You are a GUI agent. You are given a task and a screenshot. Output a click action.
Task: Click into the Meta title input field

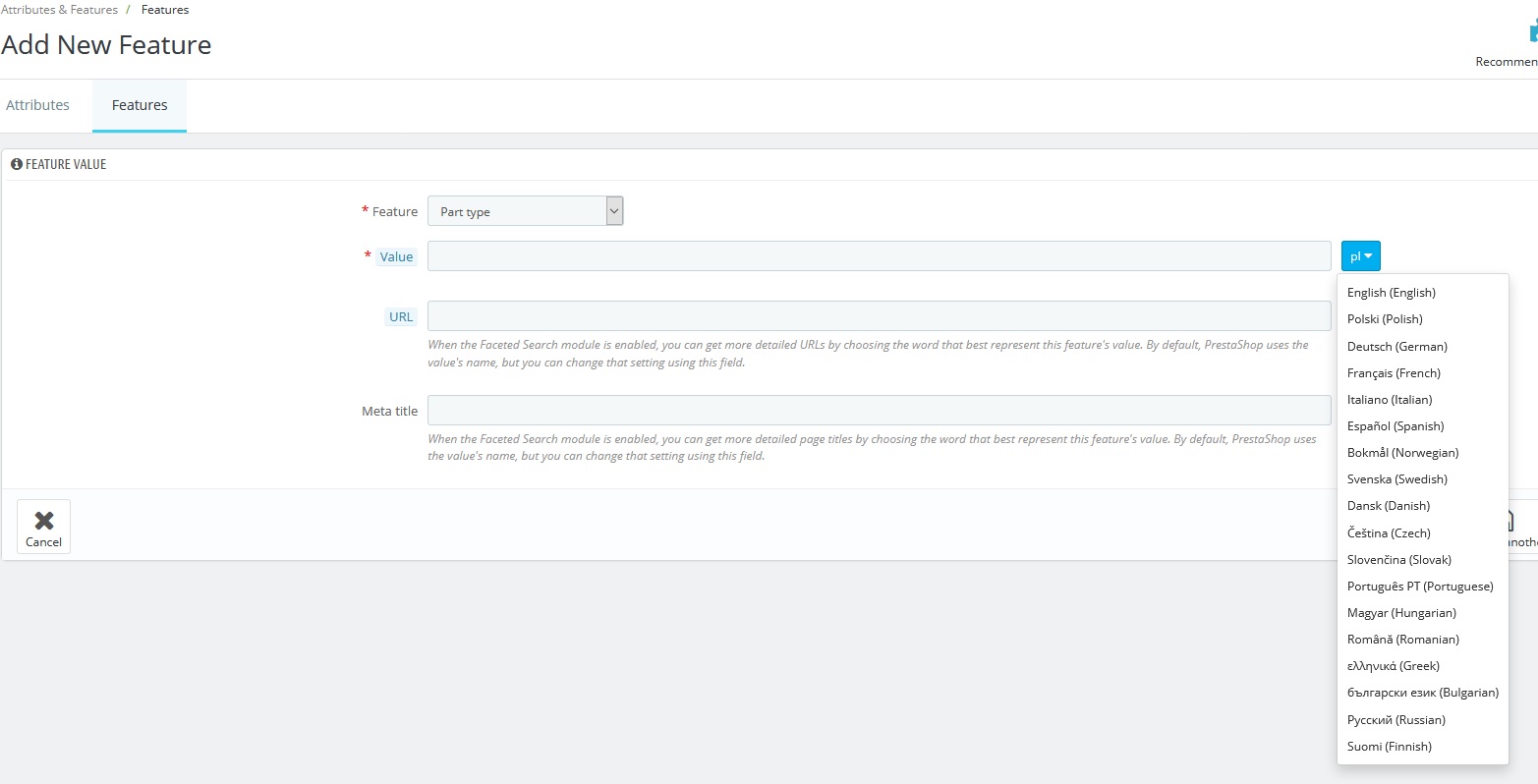880,411
